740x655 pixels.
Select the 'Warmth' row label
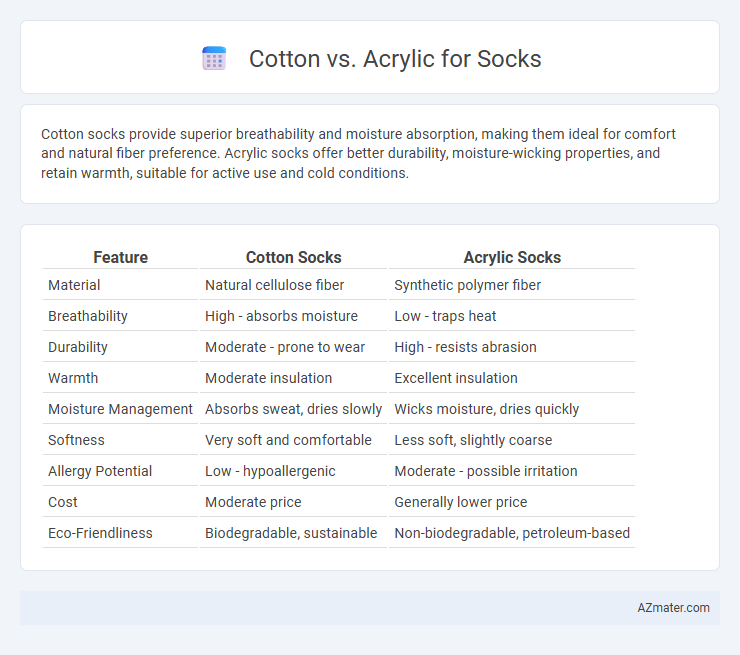[73, 378]
